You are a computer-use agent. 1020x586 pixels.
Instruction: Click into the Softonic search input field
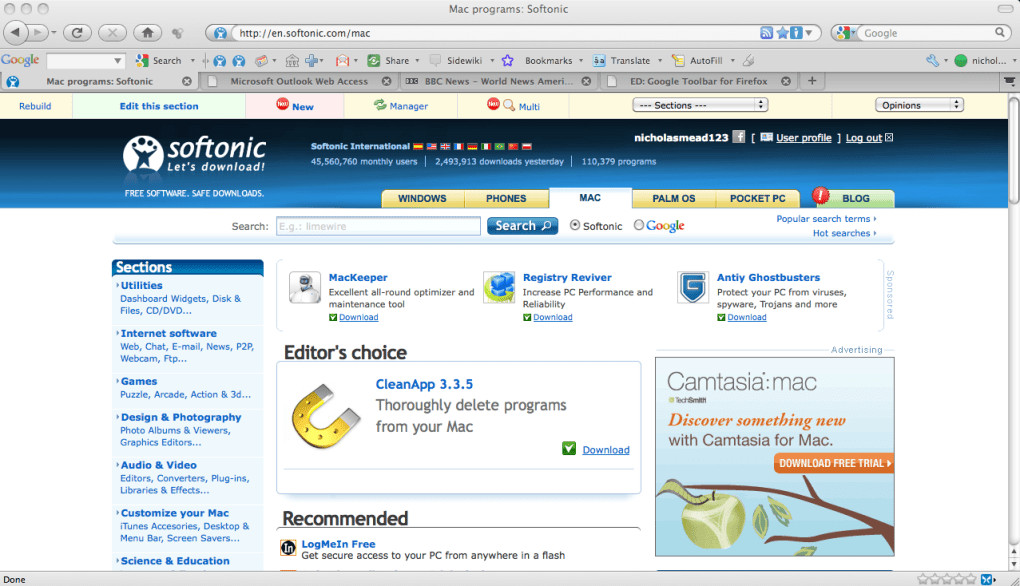click(378, 226)
